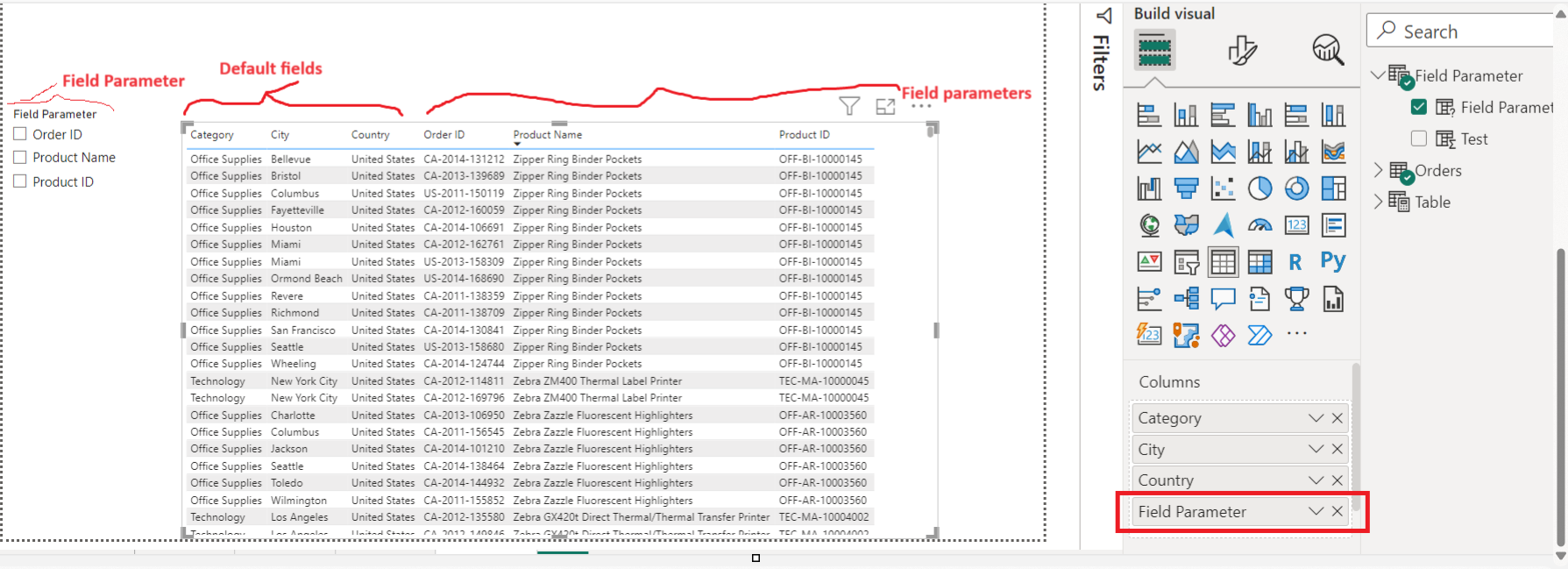Tick the Order ID slicer checkbox
The width and height of the screenshot is (1568, 569).
pyautogui.click(x=20, y=134)
